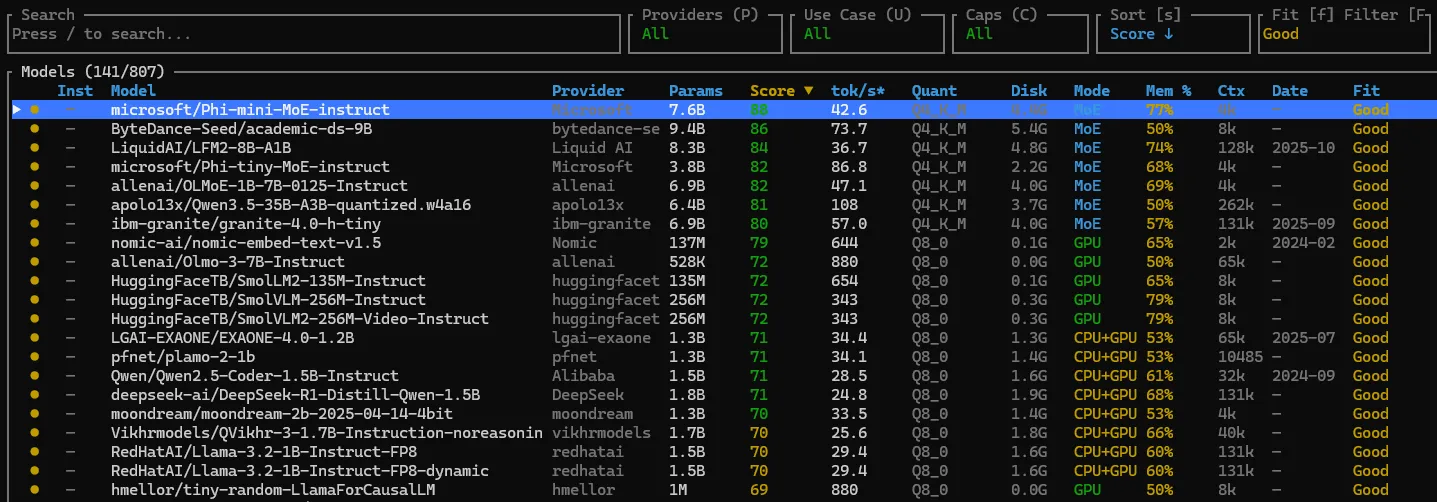Click the Alibaba provider cell
The width and height of the screenshot is (1437, 502).
coord(583,376)
